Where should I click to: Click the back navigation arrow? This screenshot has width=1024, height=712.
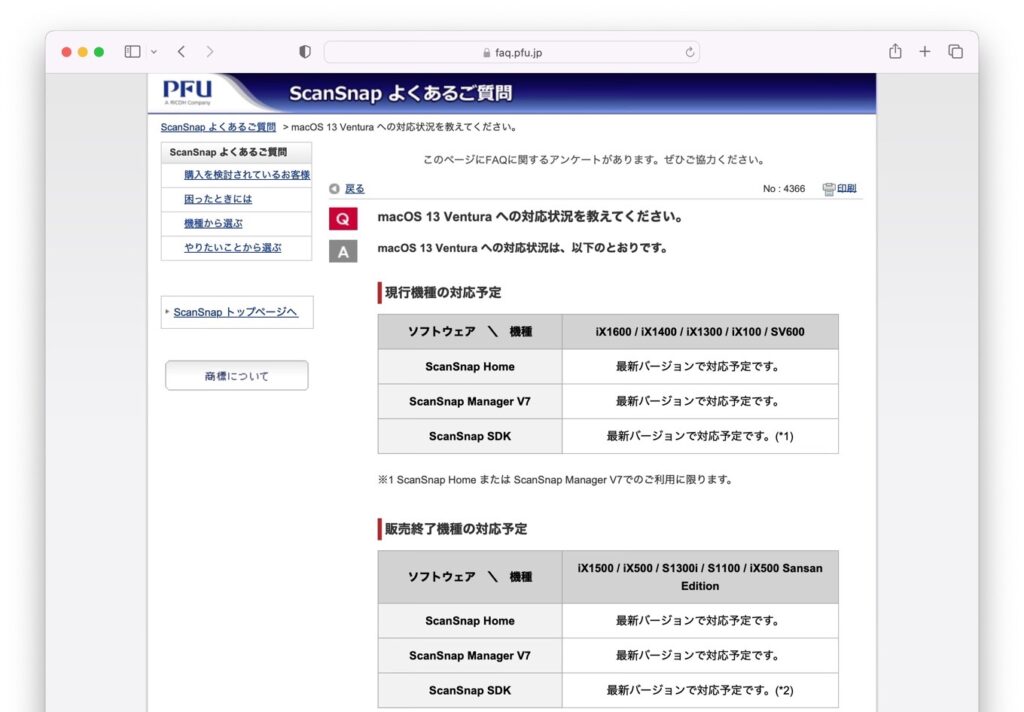coord(181,51)
